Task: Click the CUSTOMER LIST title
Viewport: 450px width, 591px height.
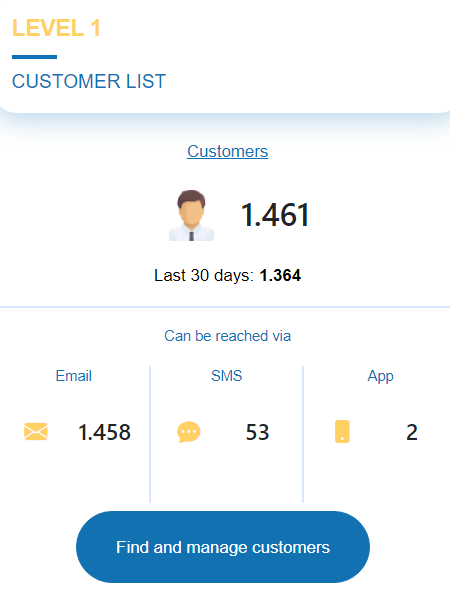Action: [x=89, y=81]
